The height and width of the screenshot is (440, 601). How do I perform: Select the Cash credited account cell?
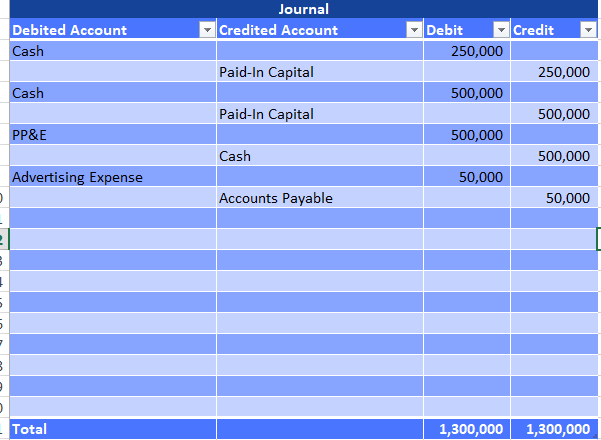coord(320,156)
